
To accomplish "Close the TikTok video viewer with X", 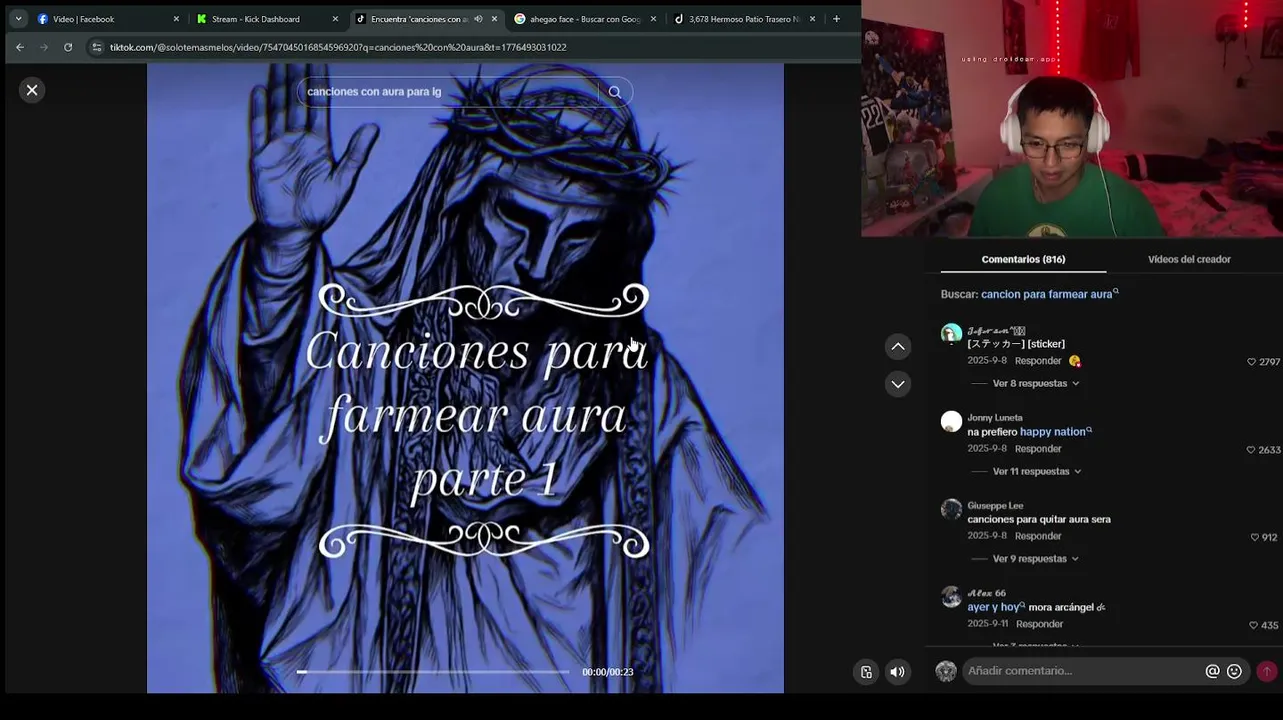I will click(x=32, y=90).
